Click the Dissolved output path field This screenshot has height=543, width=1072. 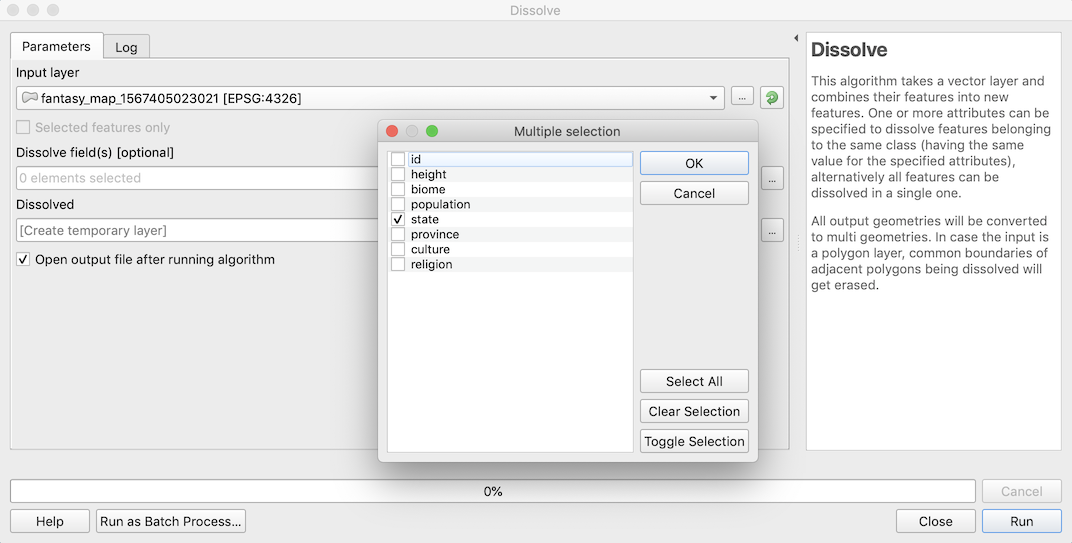(x=195, y=230)
